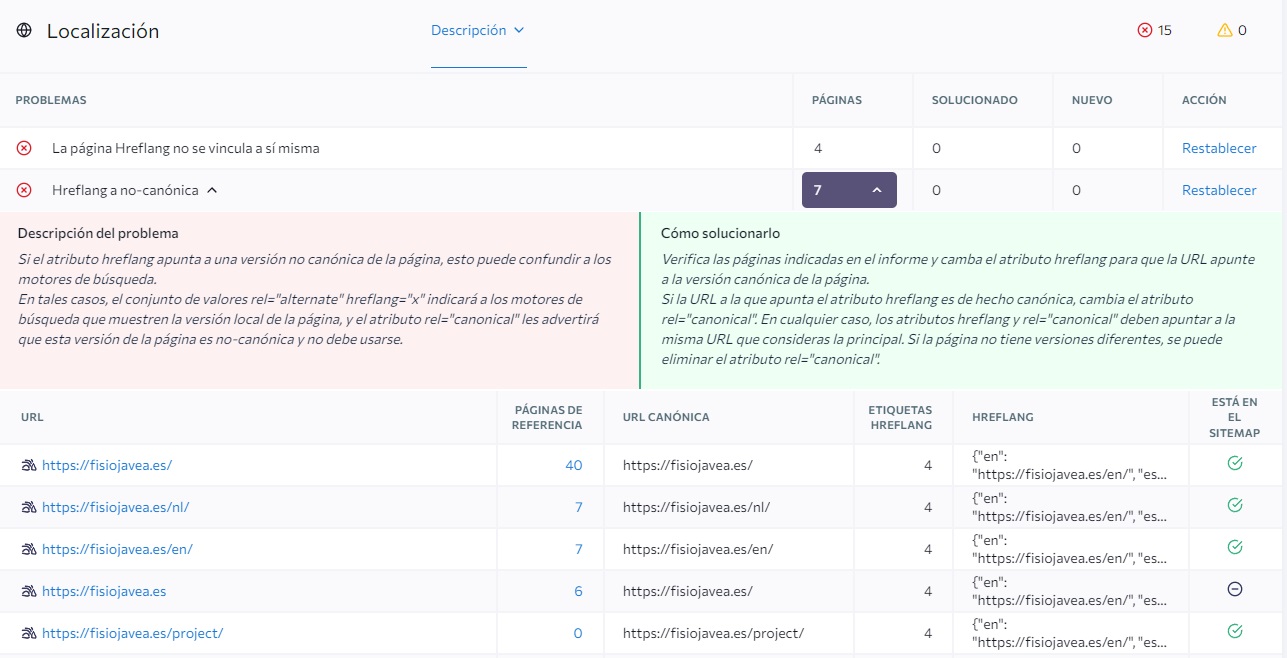Click binoculars icon for https://fisiojavea.es/ row
The height and width of the screenshot is (658, 1287).
[29, 465]
